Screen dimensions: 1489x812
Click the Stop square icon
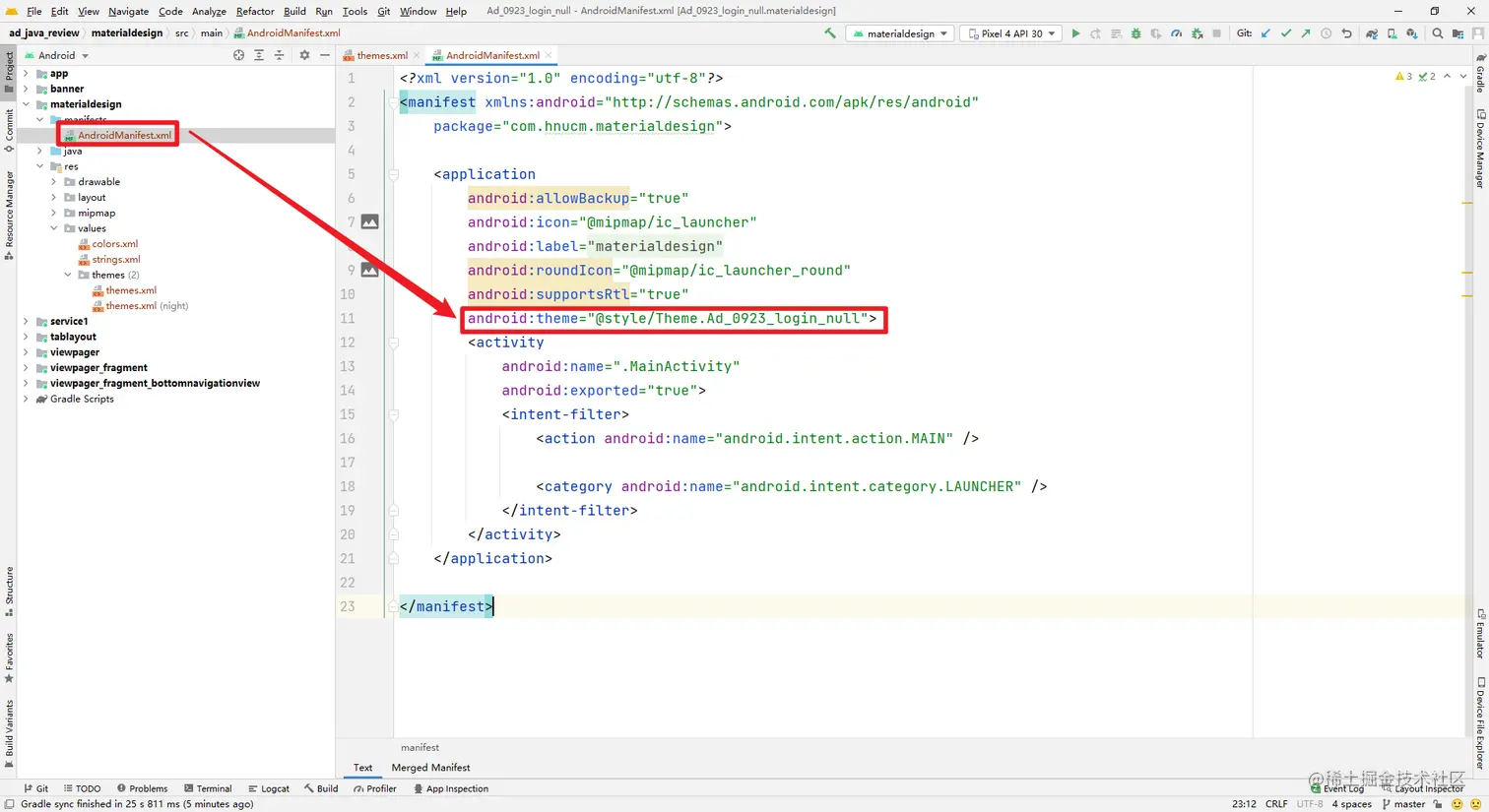(1216, 33)
